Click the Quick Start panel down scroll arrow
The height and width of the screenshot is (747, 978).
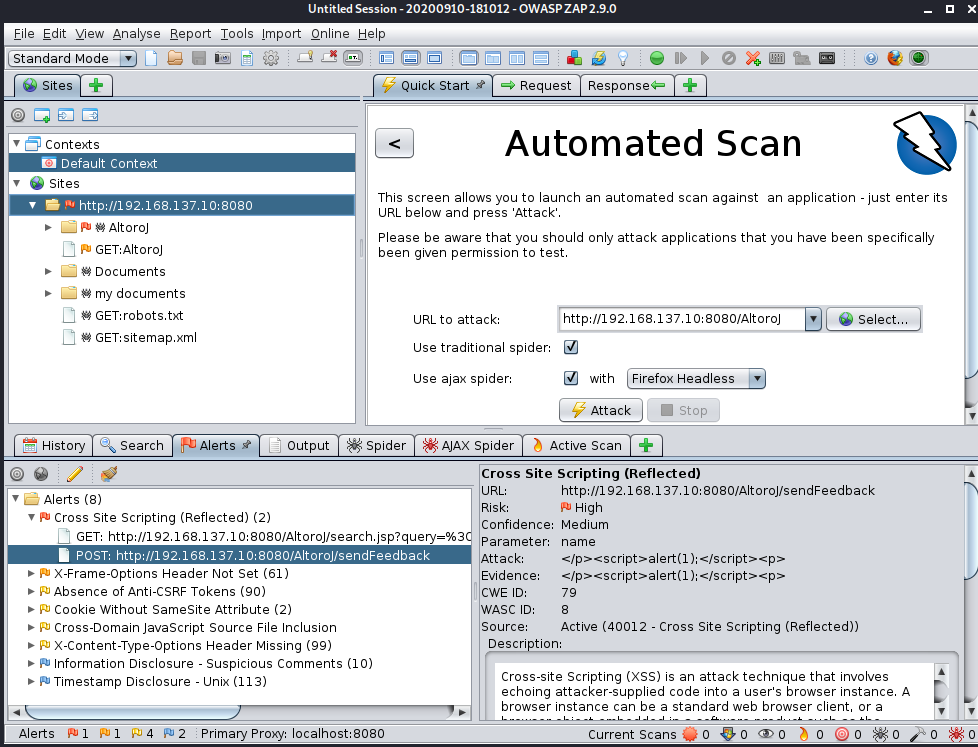972,417
